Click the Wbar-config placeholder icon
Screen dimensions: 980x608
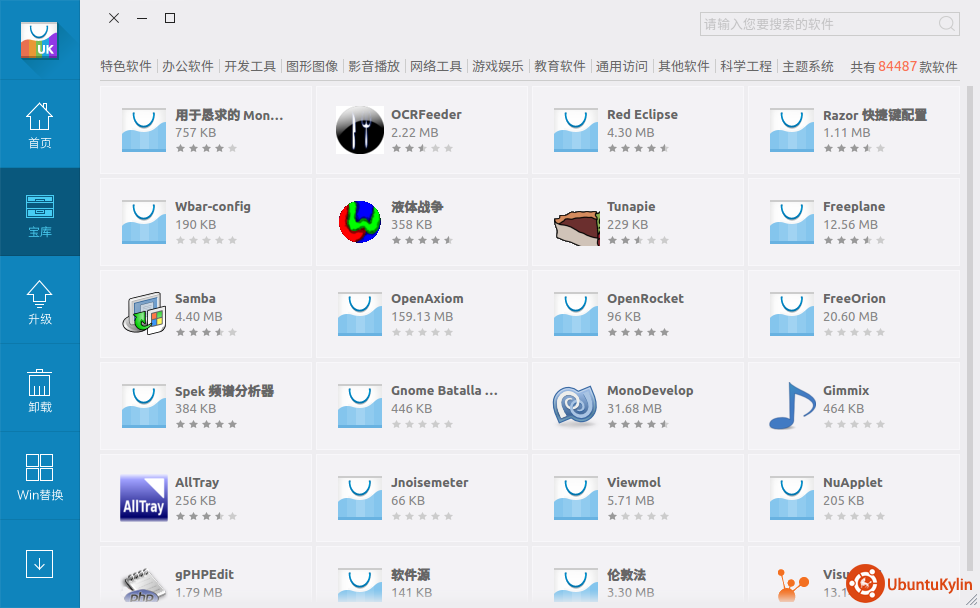tap(144, 222)
